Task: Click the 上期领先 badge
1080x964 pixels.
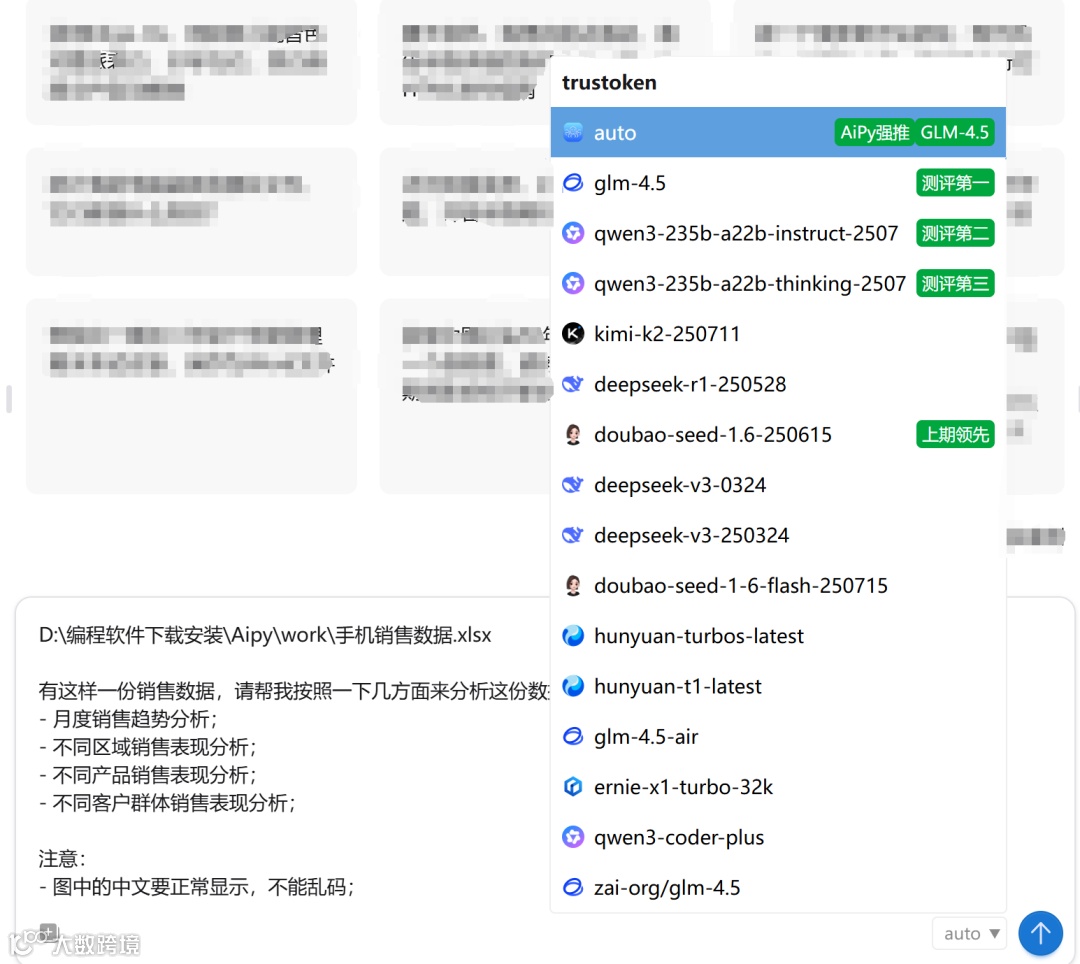Action: [x=955, y=434]
